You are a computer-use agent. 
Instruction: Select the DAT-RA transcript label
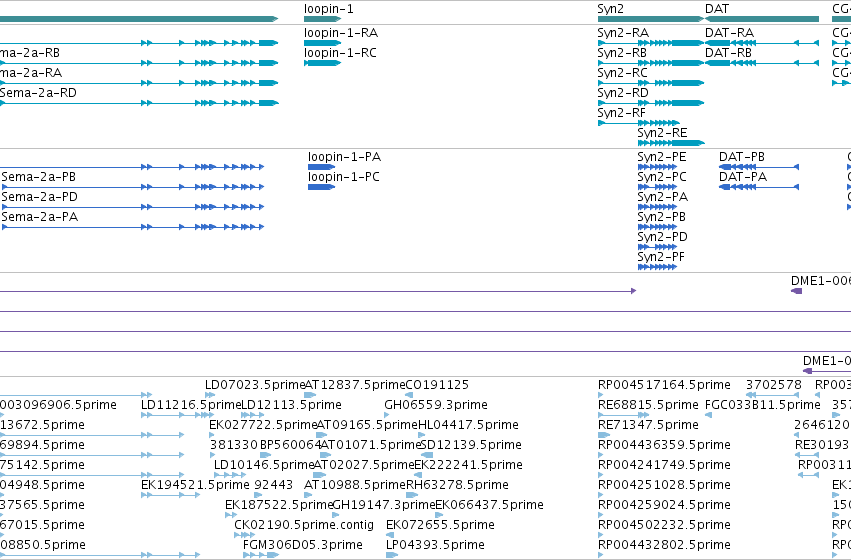coord(729,33)
